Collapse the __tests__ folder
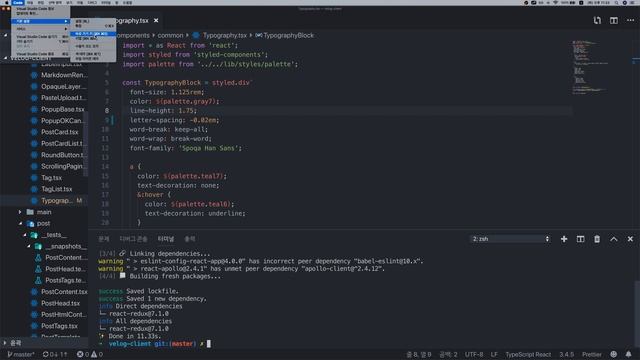Screen dimensions: 640x360 53,235
